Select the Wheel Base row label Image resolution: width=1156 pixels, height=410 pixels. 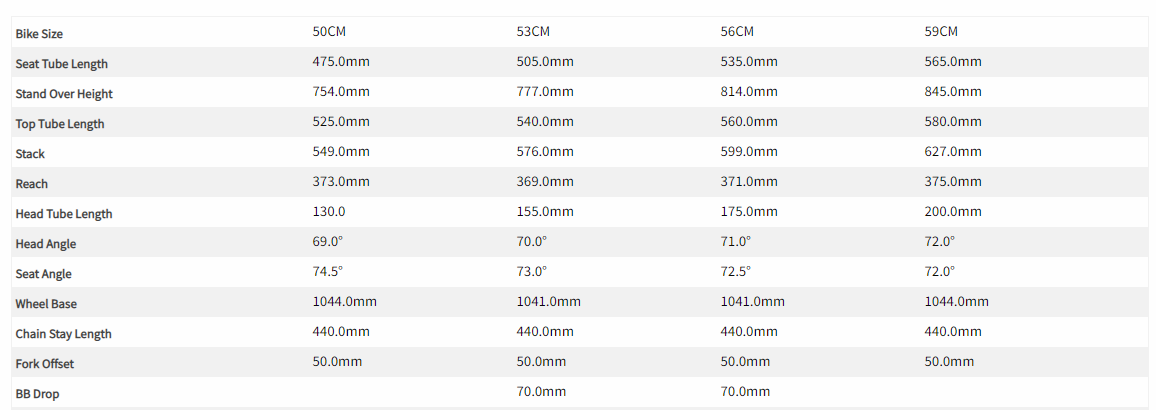click(46, 304)
